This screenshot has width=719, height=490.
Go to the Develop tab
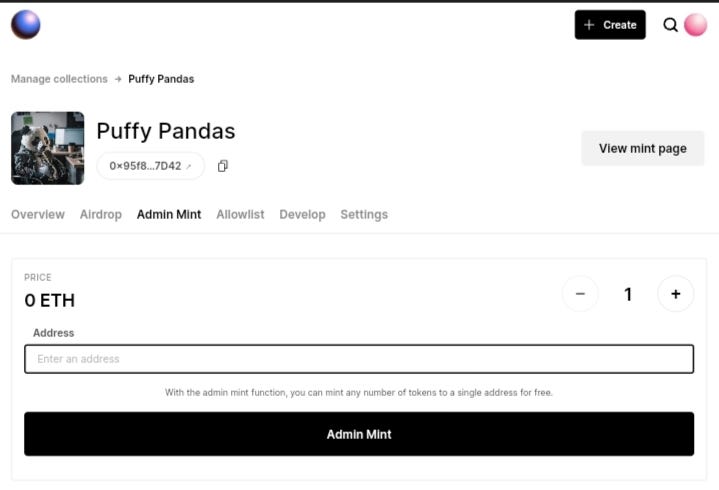tap(302, 214)
